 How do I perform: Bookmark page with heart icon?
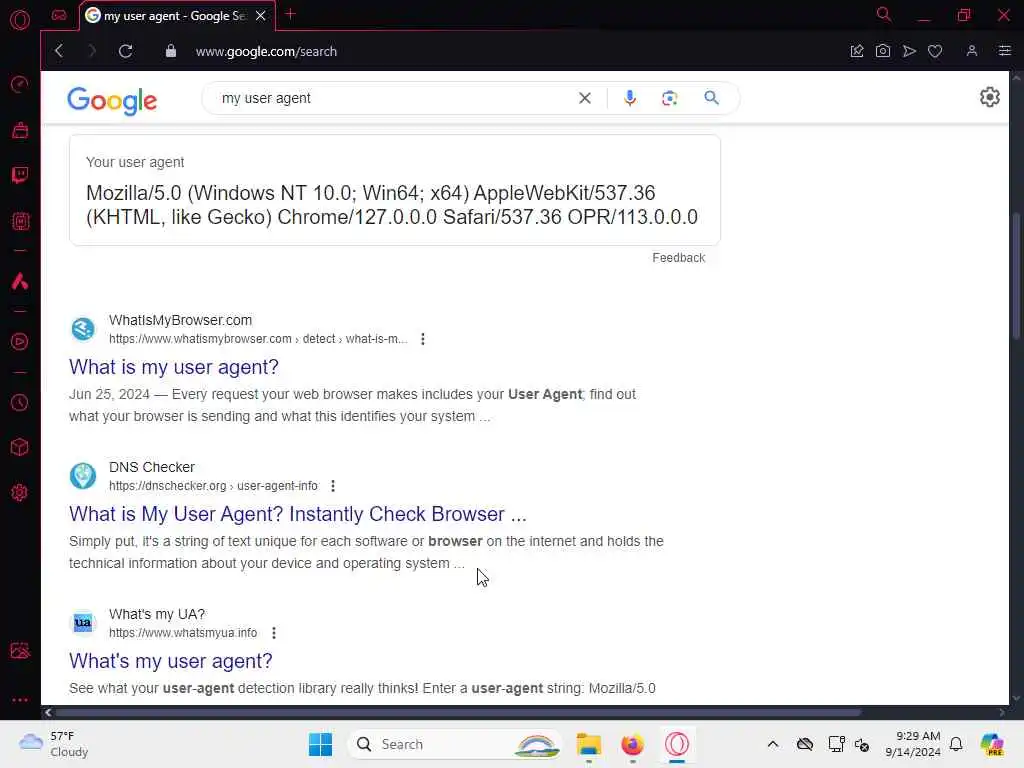coord(935,51)
